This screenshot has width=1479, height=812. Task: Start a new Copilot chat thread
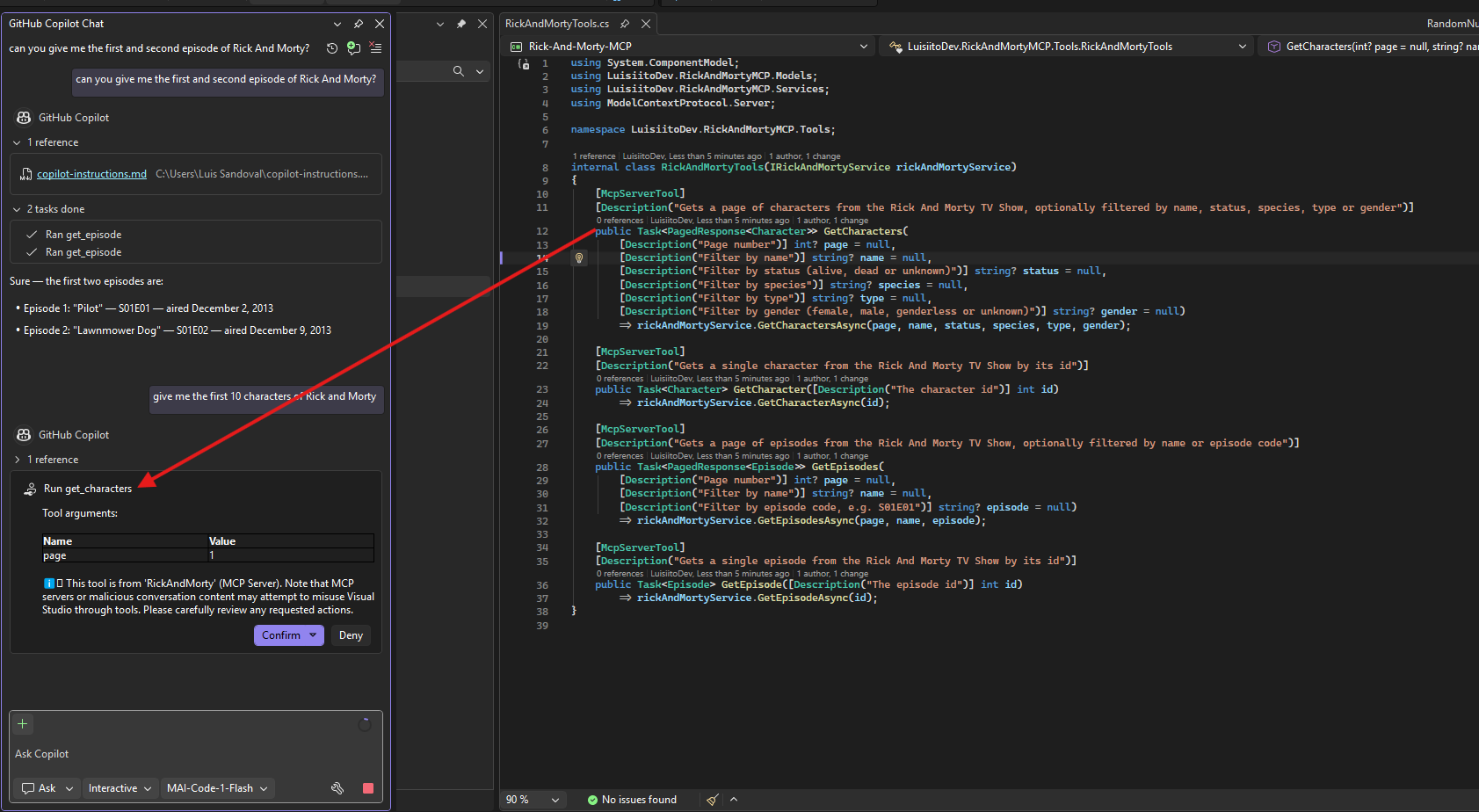click(353, 48)
